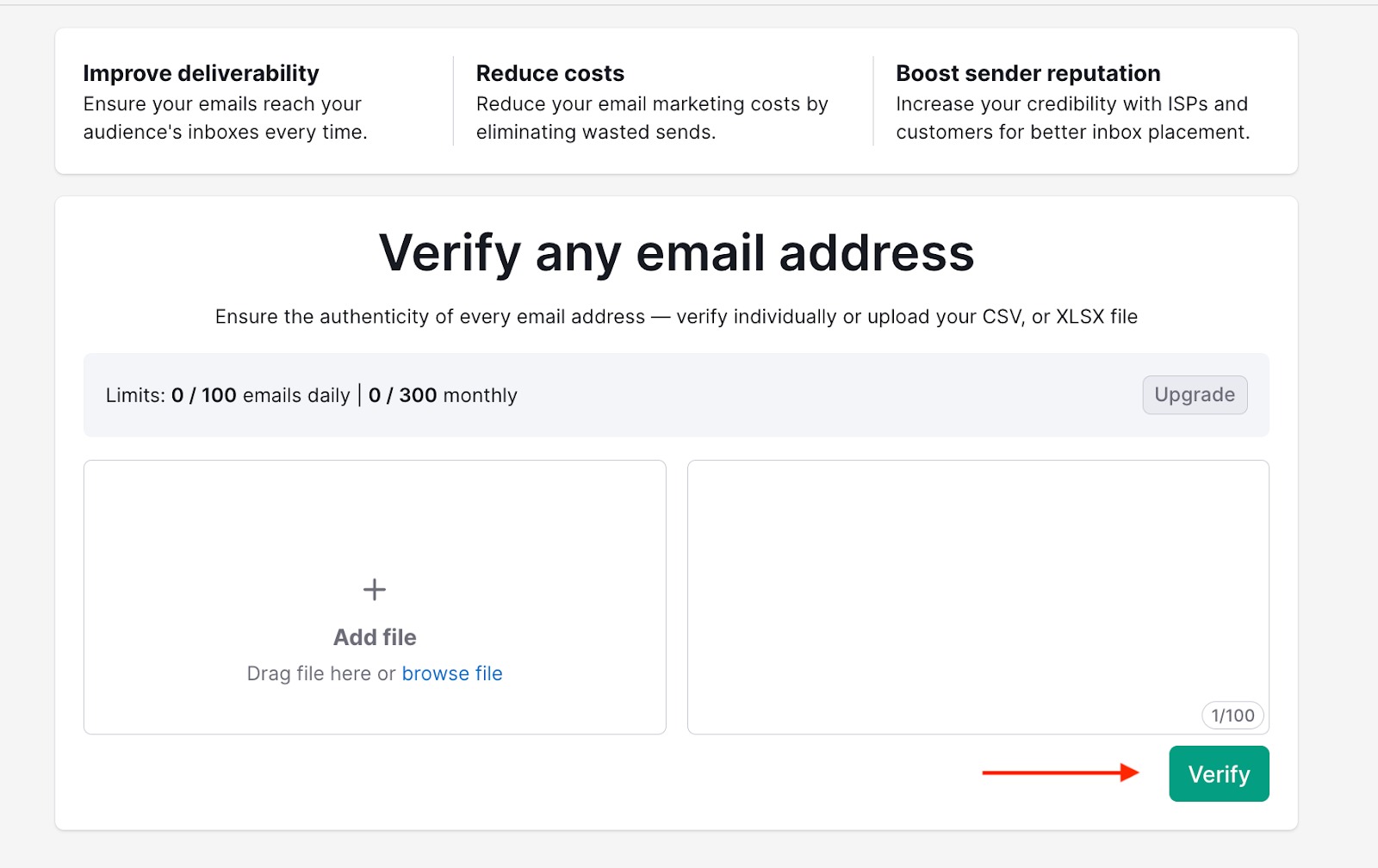
Task: Click the Drag file here text
Action: [x=320, y=673]
